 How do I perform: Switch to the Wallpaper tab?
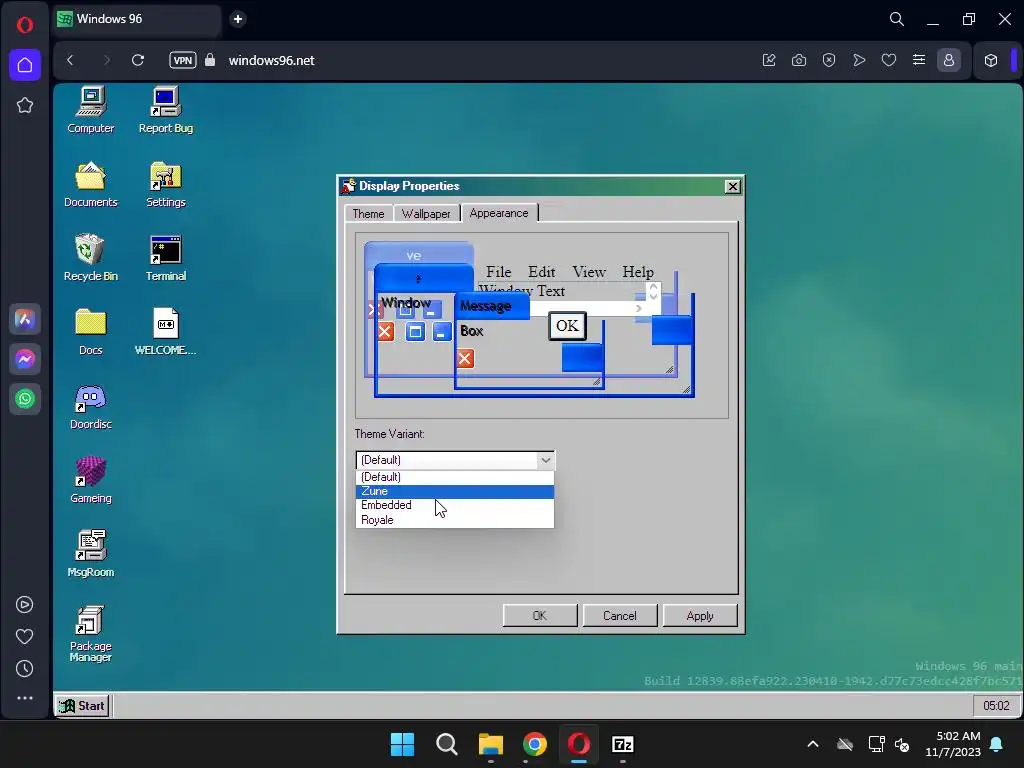tap(426, 214)
